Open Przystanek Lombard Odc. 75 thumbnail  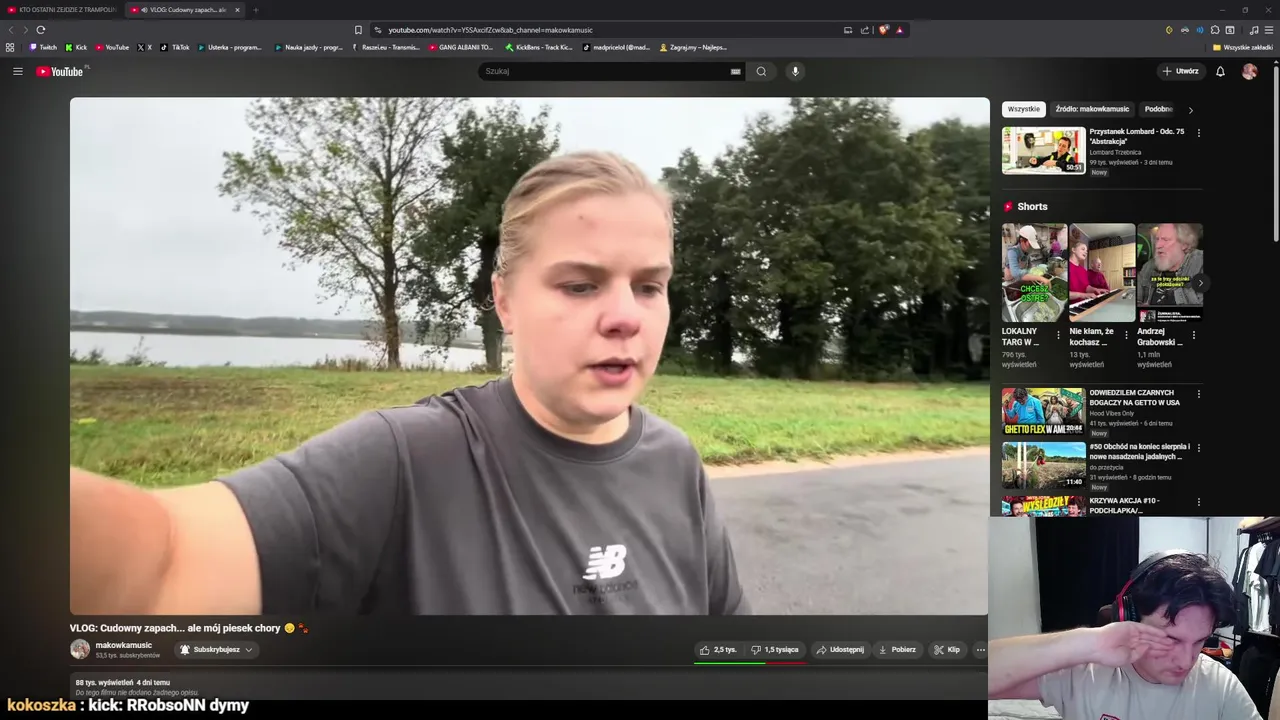tap(1043, 150)
